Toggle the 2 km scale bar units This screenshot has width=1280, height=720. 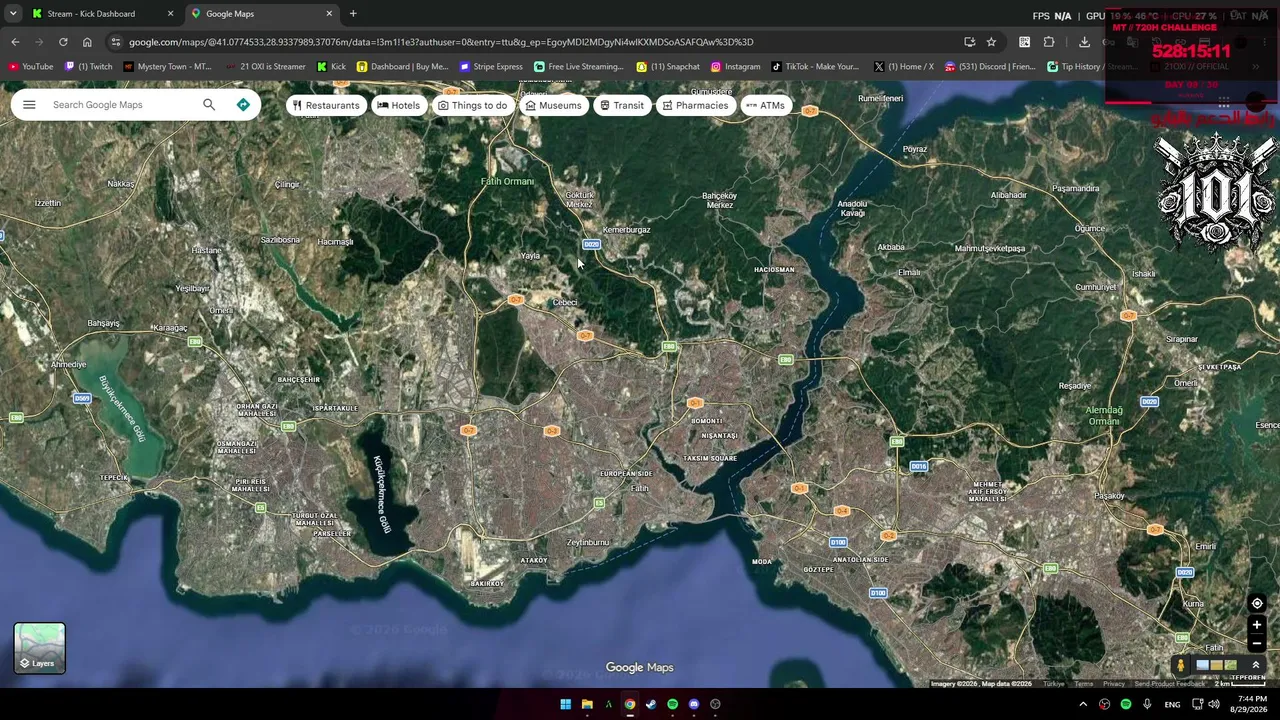[x=1238, y=684]
